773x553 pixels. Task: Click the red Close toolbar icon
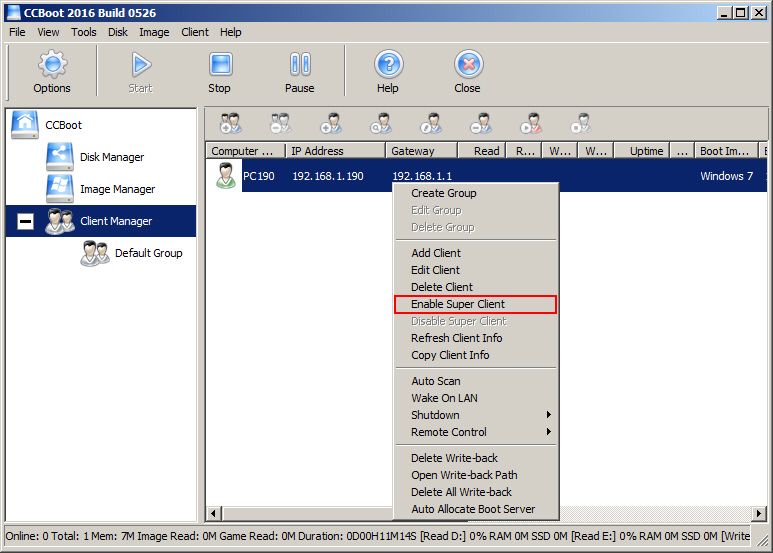(x=467, y=72)
